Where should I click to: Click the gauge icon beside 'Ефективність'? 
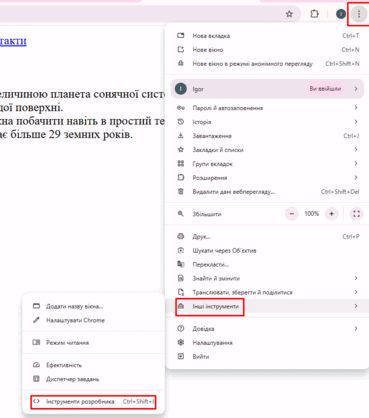[36, 365]
